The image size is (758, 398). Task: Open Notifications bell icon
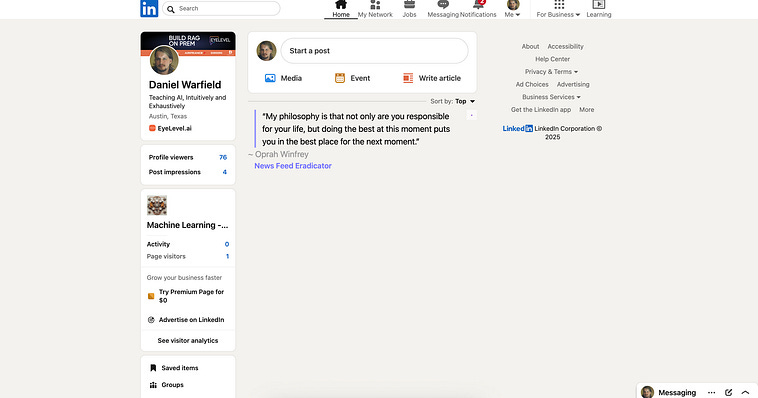pos(479,5)
